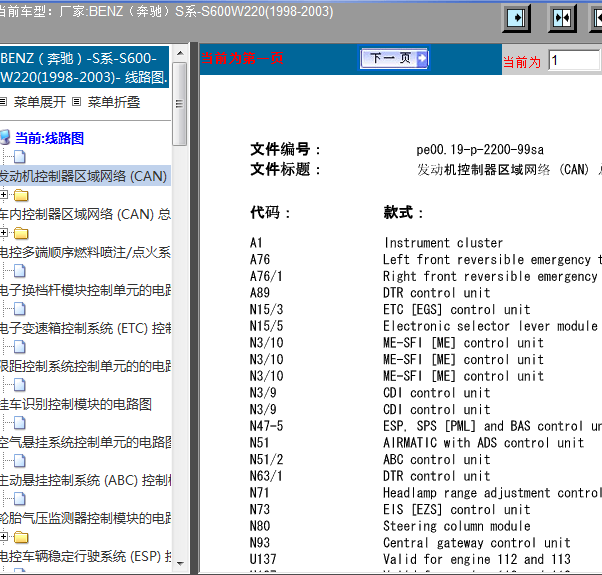Click sidebar scrollbar down arrow
602x575 pixels.
tap(180, 563)
